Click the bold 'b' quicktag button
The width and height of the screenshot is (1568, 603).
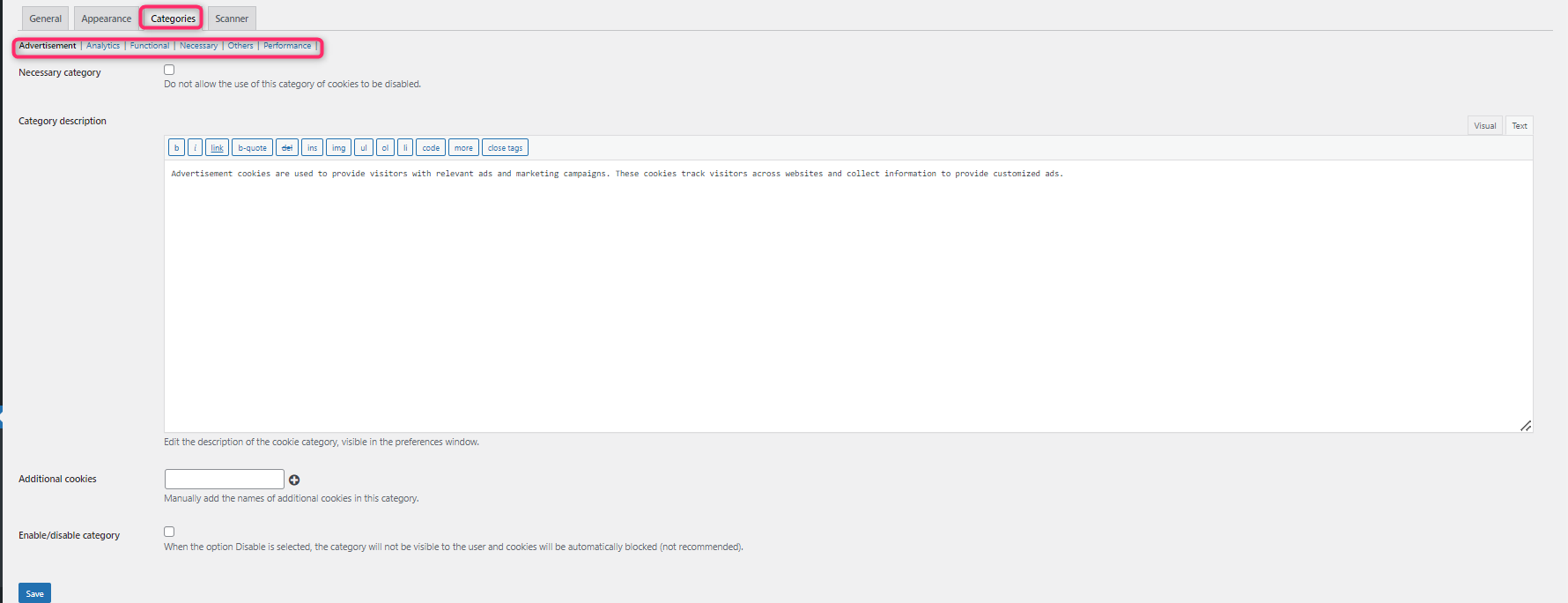(x=176, y=148)
